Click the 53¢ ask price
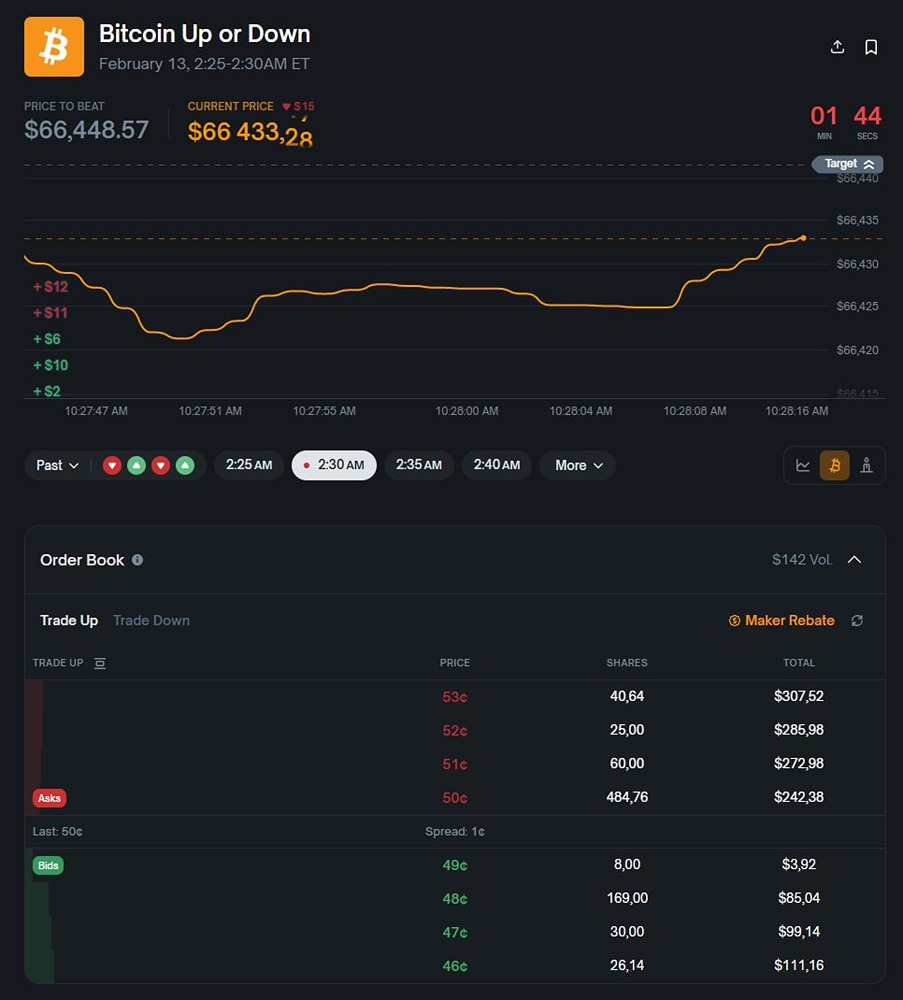Image resolution: width=903 pixels, height=1000 pixels. point(455,697)
